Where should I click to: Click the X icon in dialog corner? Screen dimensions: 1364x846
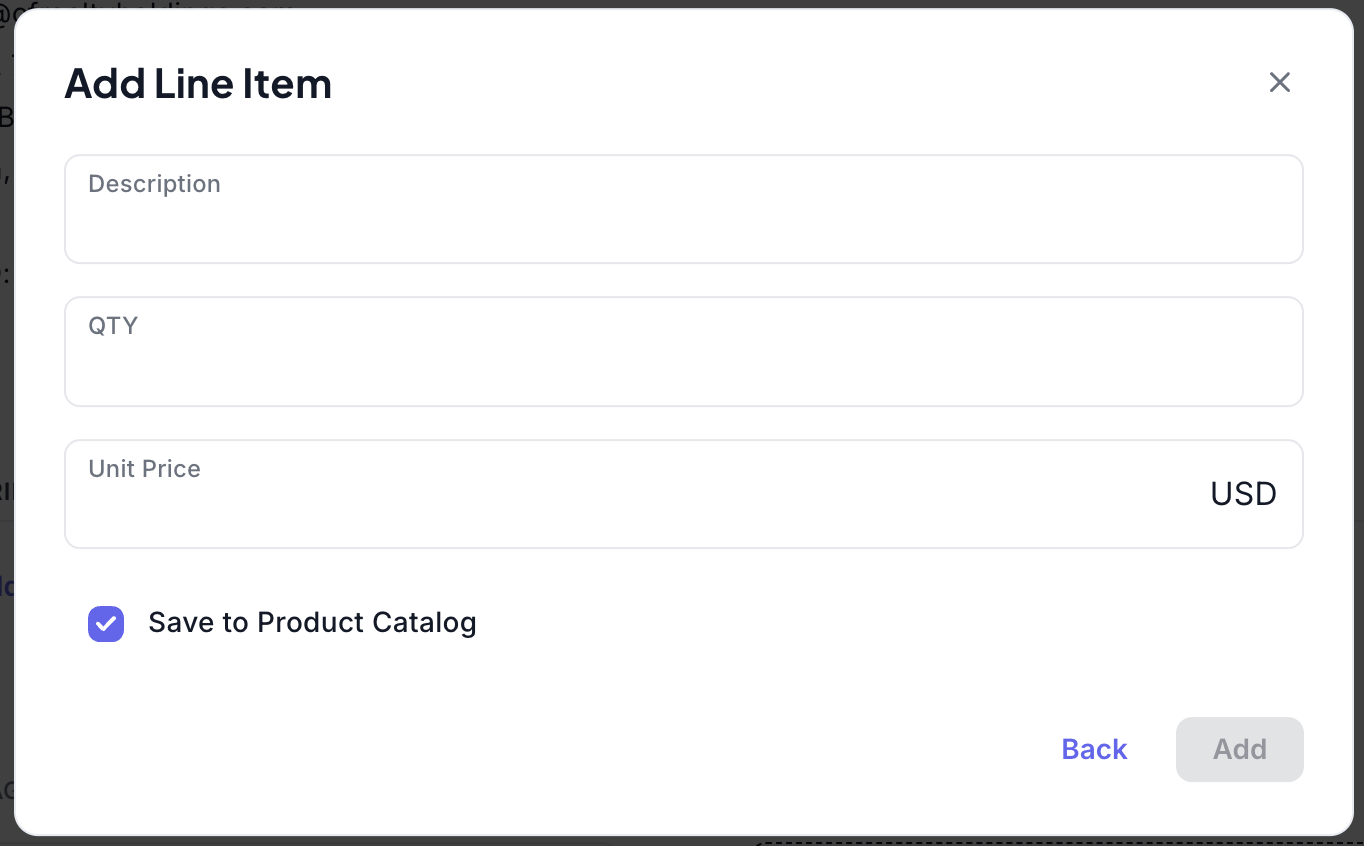pos(1279,83)
